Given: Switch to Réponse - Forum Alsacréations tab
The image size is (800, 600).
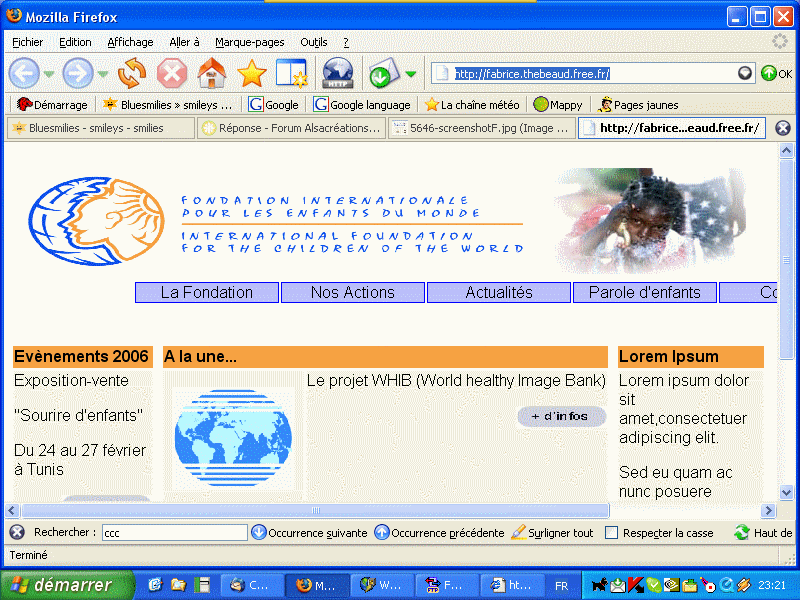Looking at the screenshot, I should point(292,128).
